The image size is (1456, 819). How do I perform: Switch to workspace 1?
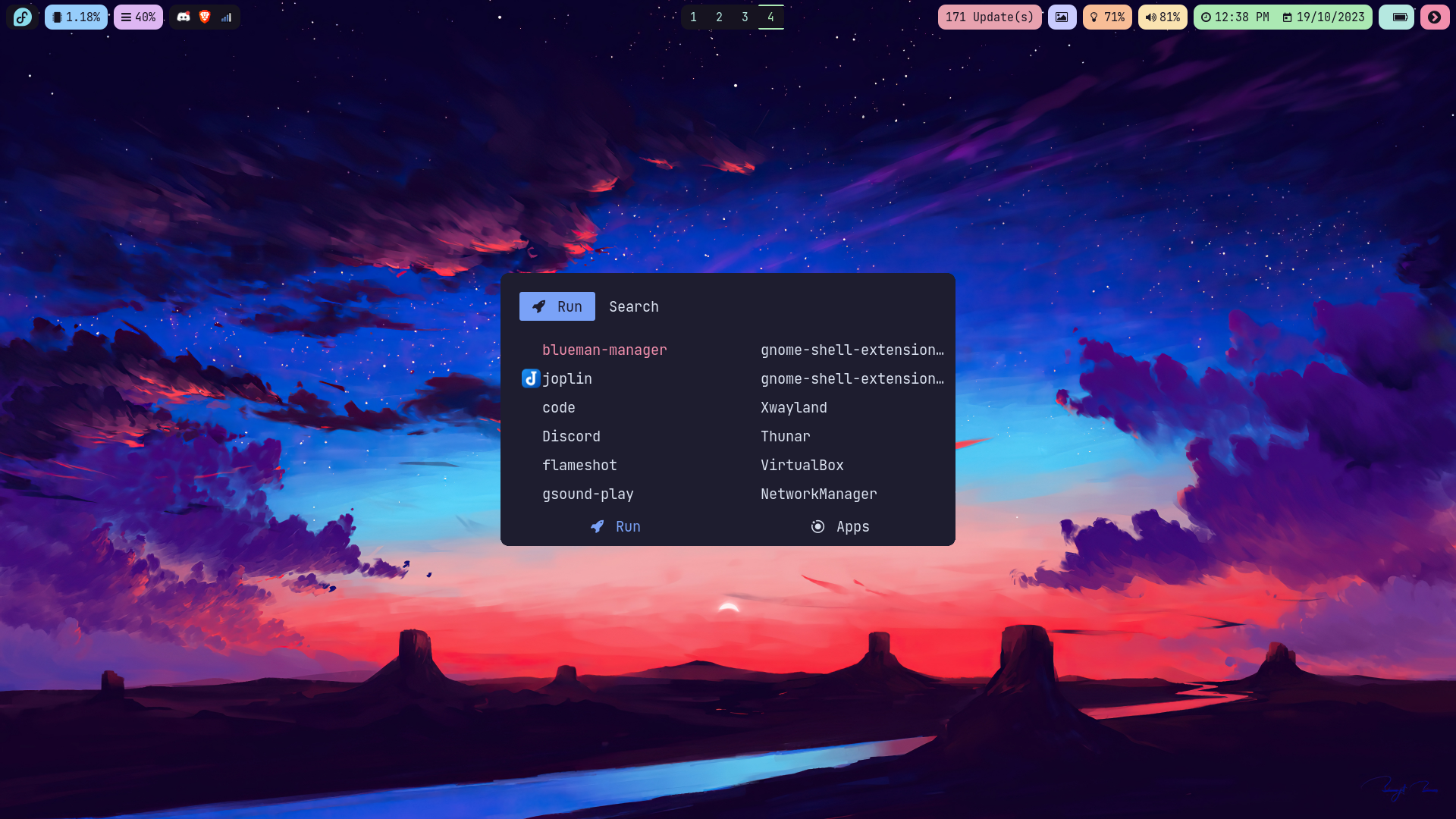pos(693,17)
